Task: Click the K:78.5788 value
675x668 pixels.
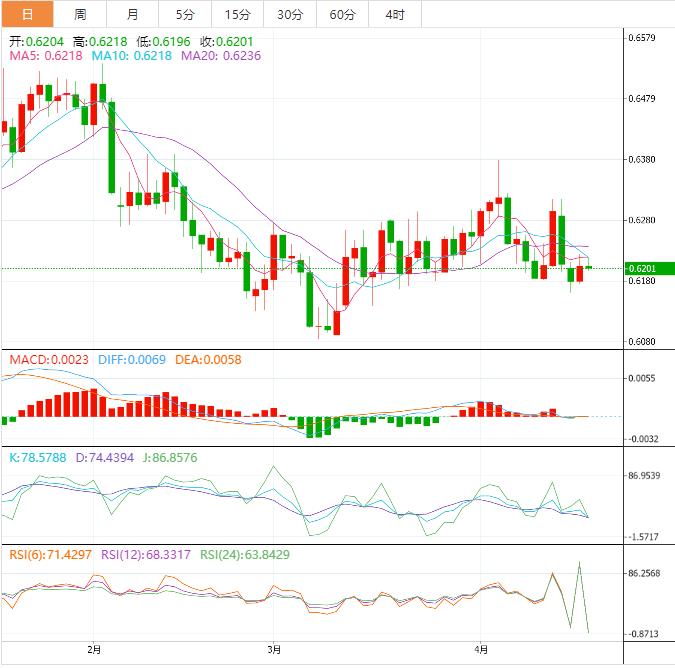Action: 38,457
